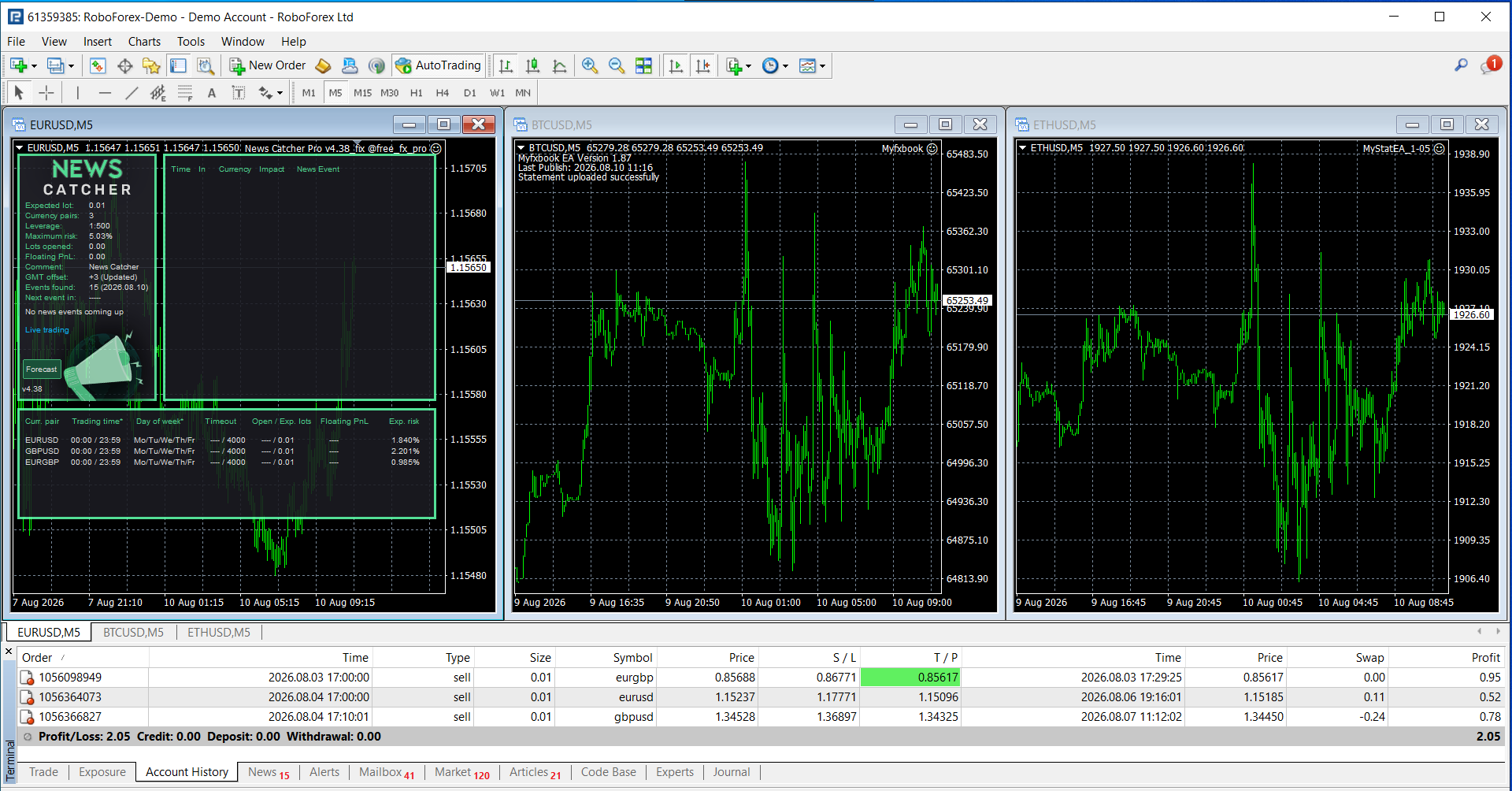Toggle the Chart Shift button
The height and width of the screenshot is (791, 1512).
(703, 66)
